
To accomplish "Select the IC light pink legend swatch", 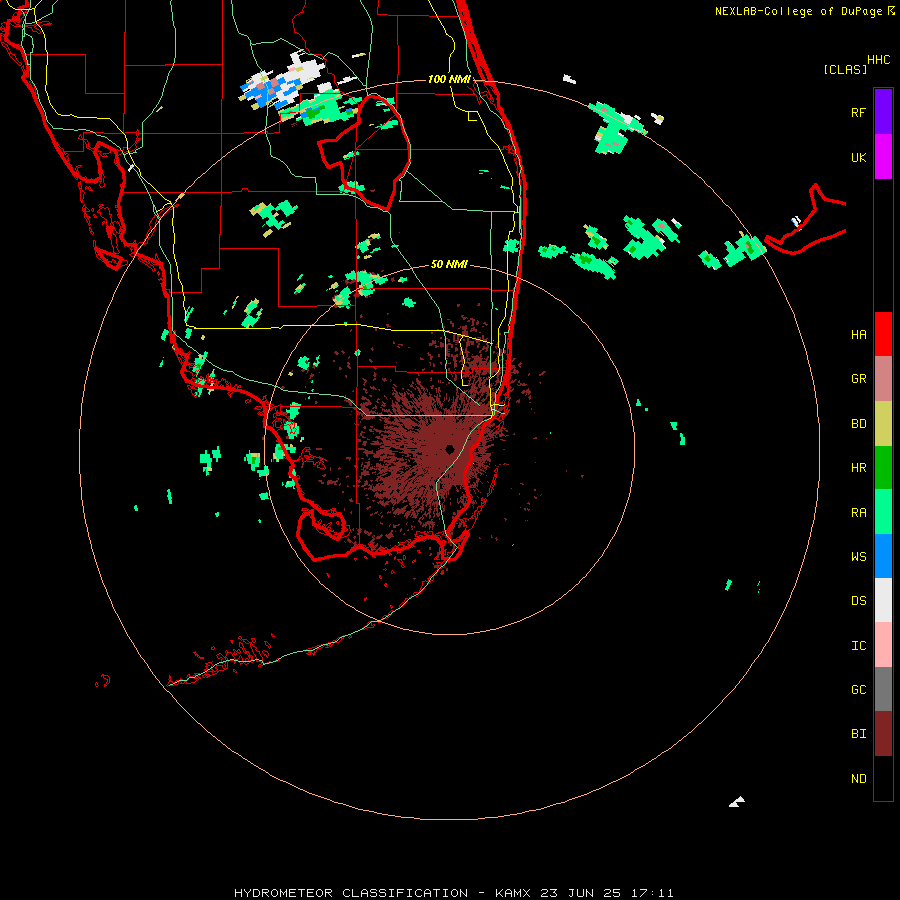I will (883, 645).
